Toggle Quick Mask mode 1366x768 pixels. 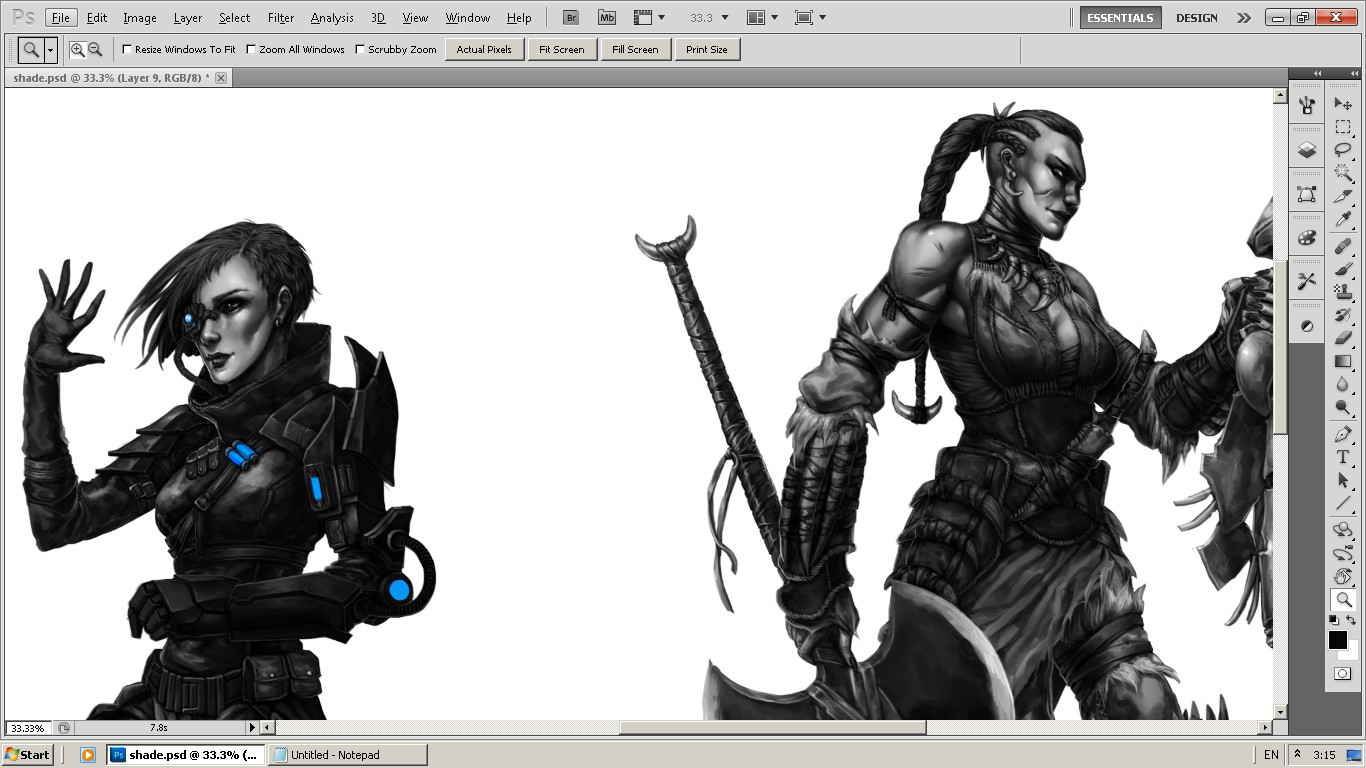[1343, 674]
